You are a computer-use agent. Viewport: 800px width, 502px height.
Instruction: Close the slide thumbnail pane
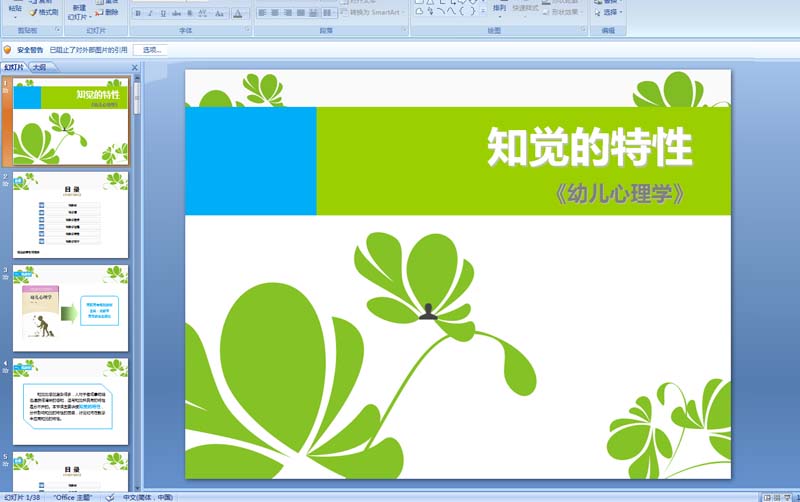(x=135, y=67)
